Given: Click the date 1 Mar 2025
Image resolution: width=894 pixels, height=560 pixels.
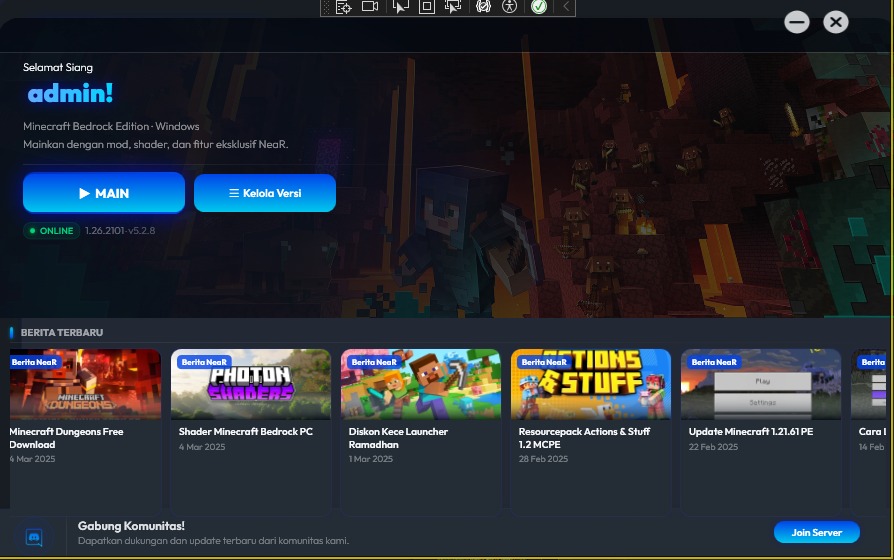Looking at the screenshot, I should point(371,458).
